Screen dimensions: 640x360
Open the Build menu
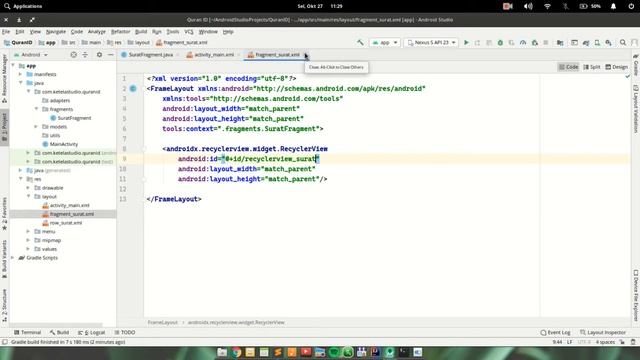coord(141,31)
